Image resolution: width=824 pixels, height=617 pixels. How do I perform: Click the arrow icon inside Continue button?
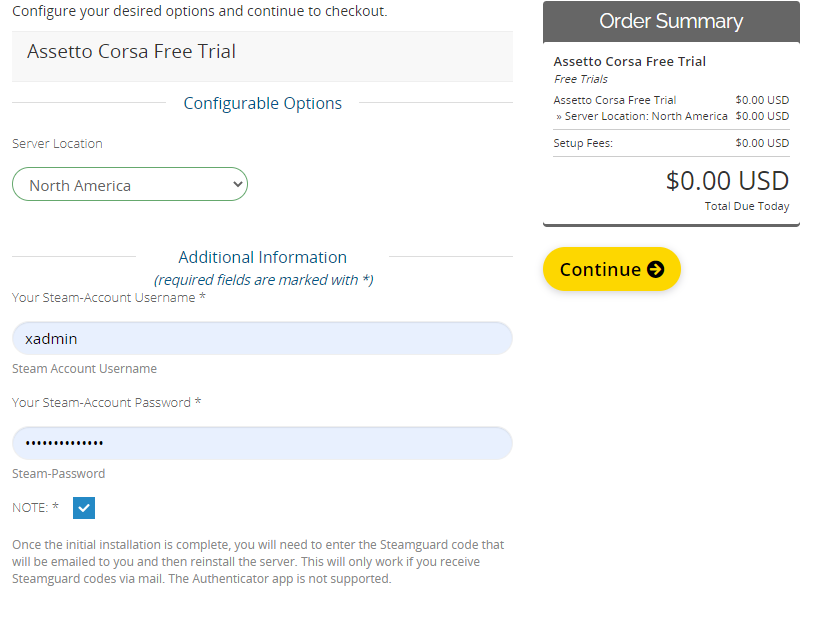point(655,269)
